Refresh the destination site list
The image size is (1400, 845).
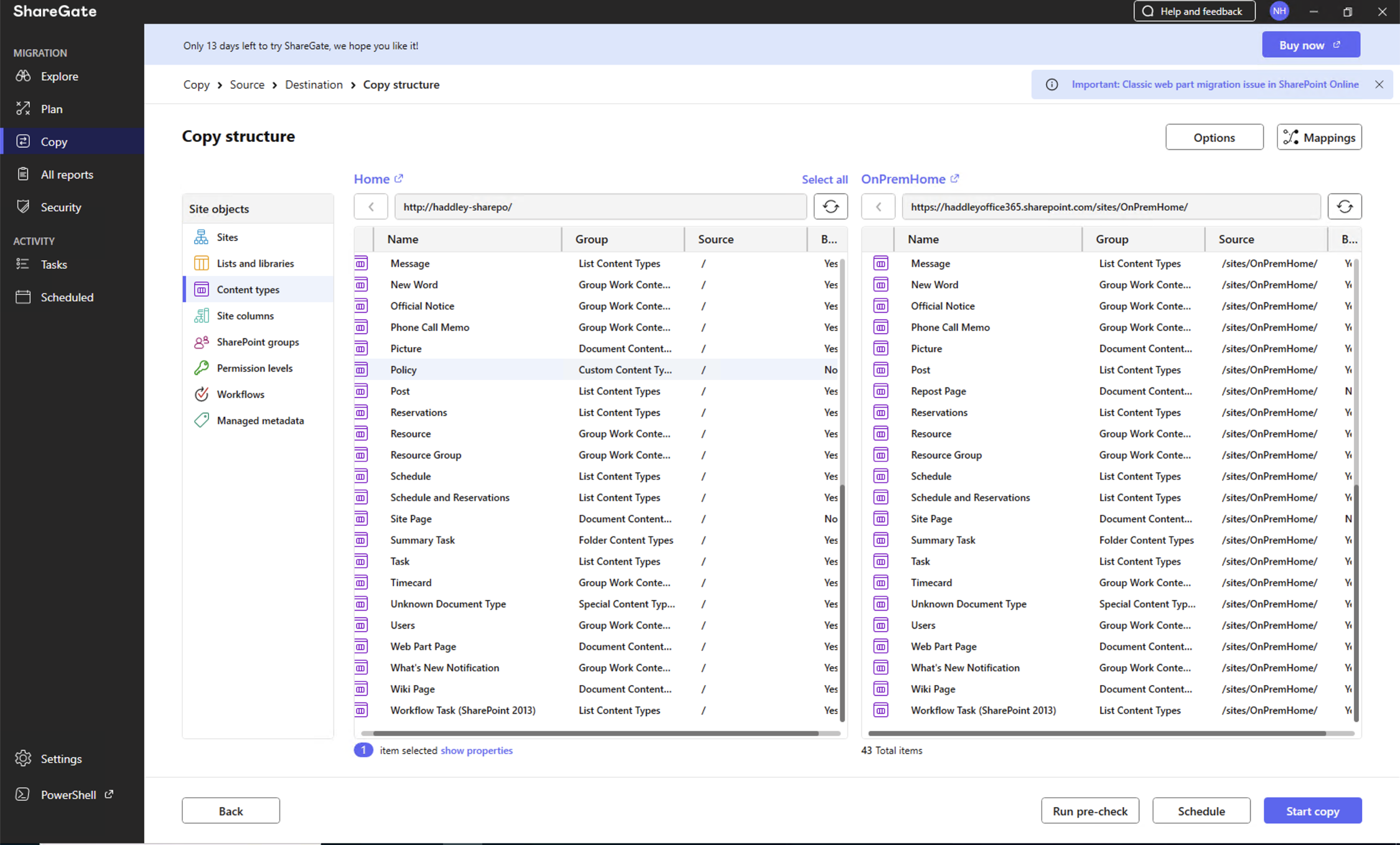coord(1345,207)
